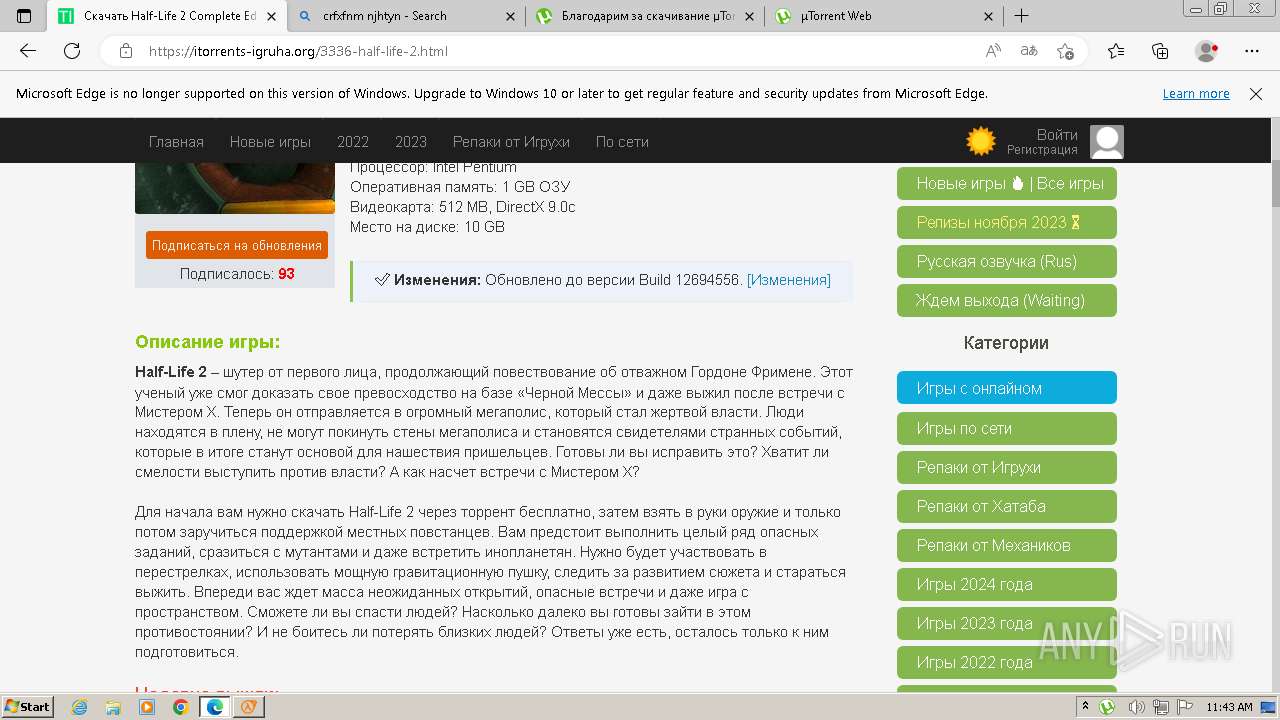Screen dimensions: 1280x720
Task: Open the orange app taskbar icon
Action: (249, 707)
